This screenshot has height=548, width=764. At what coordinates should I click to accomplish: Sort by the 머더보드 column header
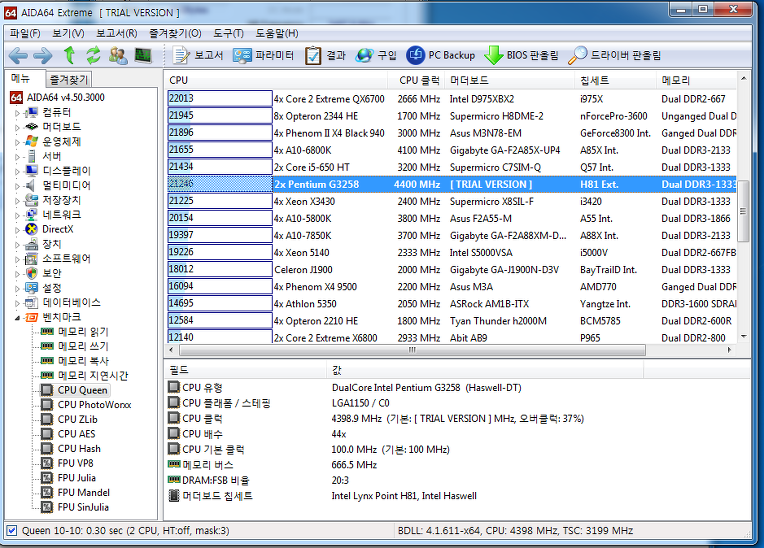(510, 80)
